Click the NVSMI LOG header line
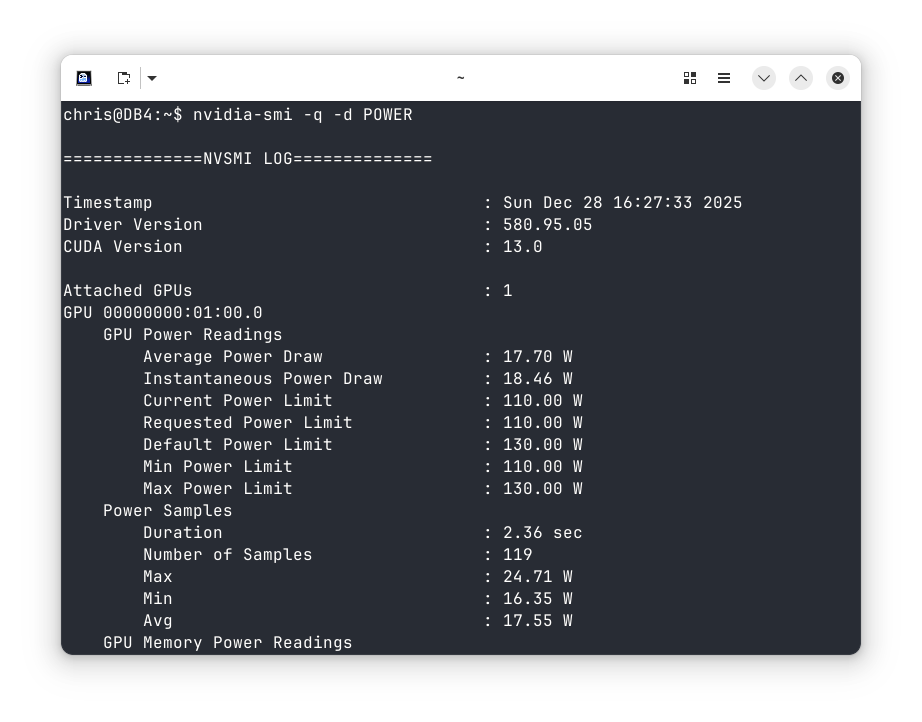The width and height of the screenshot is (922, 722). [x=247, y=159]
